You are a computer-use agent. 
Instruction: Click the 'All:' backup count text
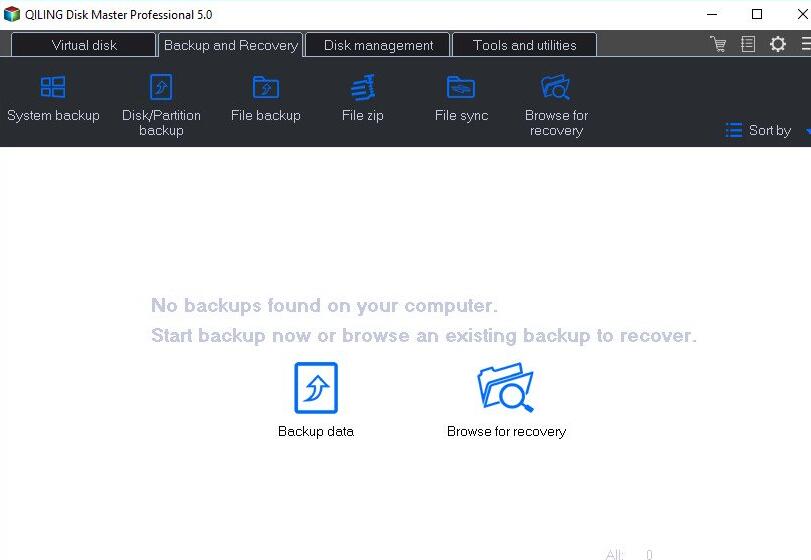click(614, 554)
